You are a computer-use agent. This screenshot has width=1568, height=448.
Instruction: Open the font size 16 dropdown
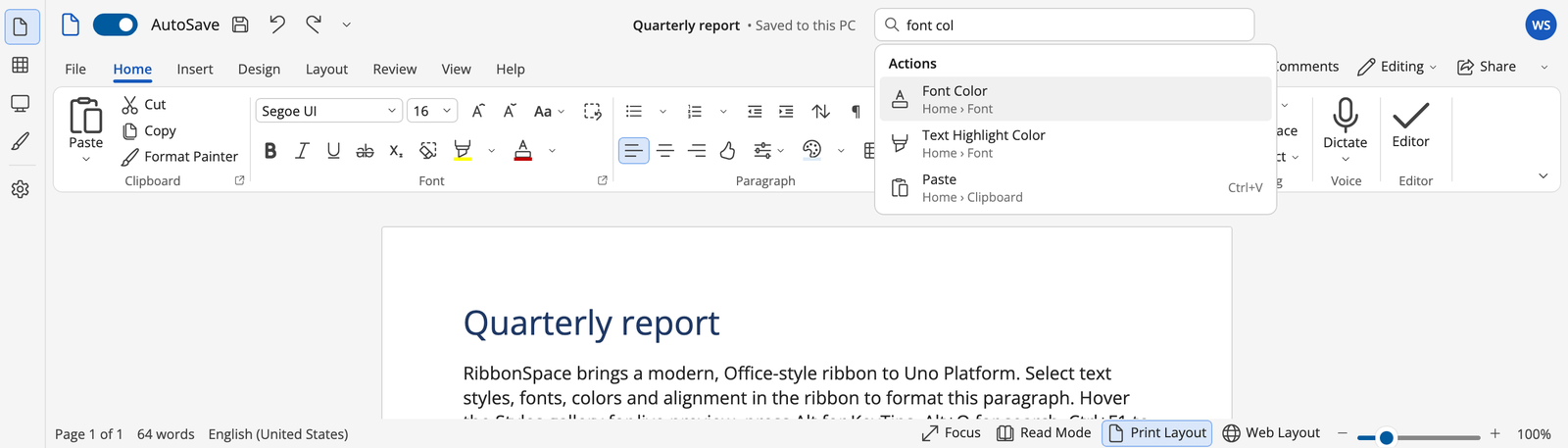pyautogui.click(x=432, y=111)
